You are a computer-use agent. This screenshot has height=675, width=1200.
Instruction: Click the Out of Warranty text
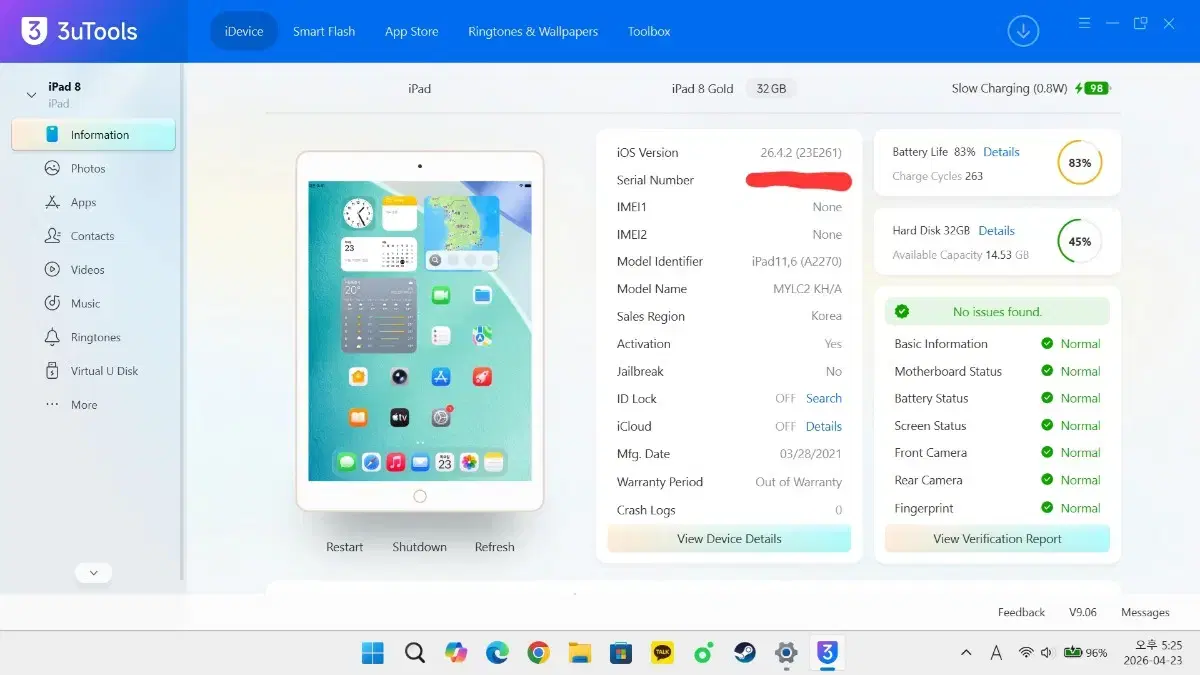click(x=799, y=482)
